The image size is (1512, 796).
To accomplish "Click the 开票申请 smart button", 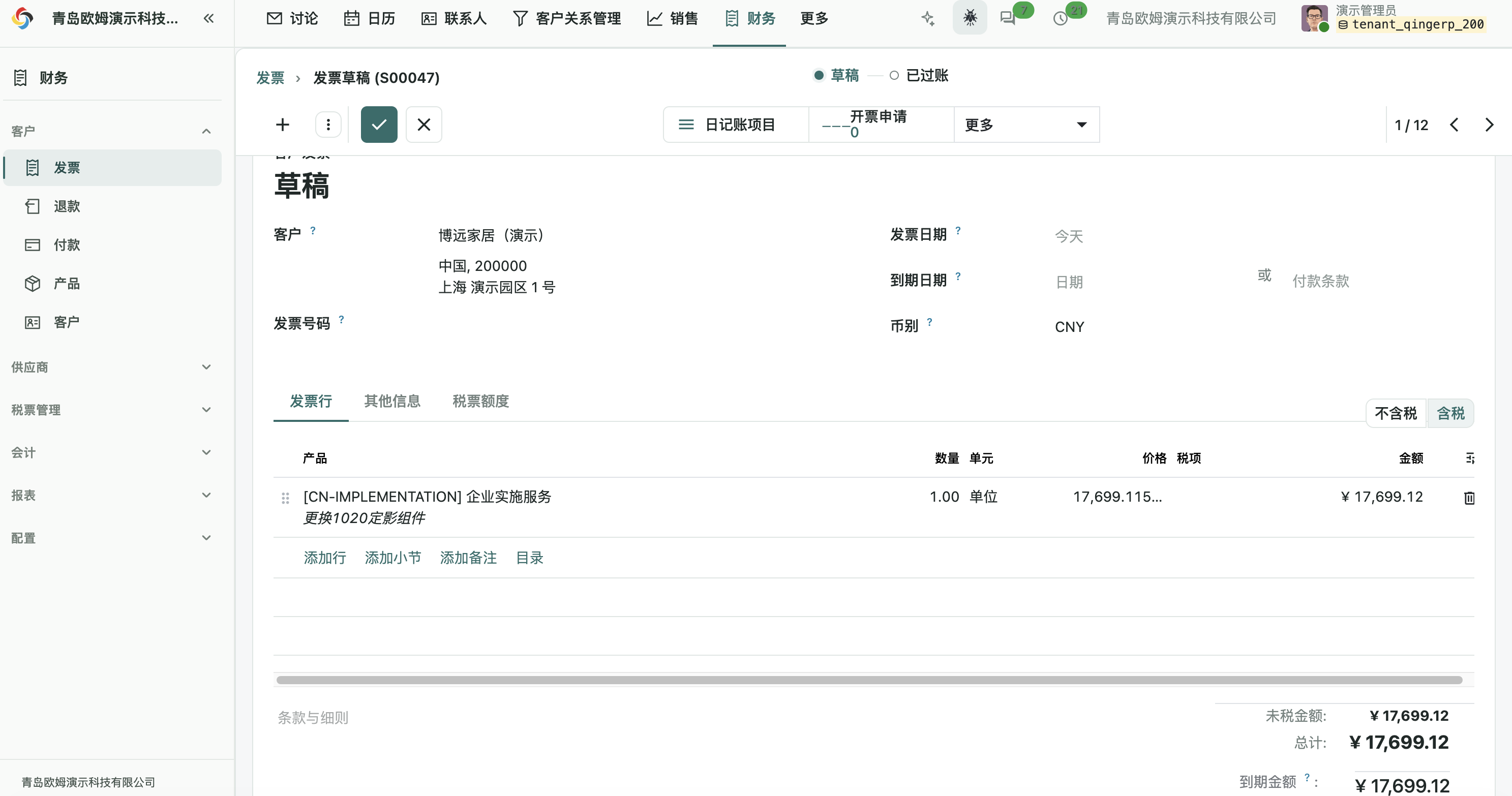I will click(x=881, y=125).
